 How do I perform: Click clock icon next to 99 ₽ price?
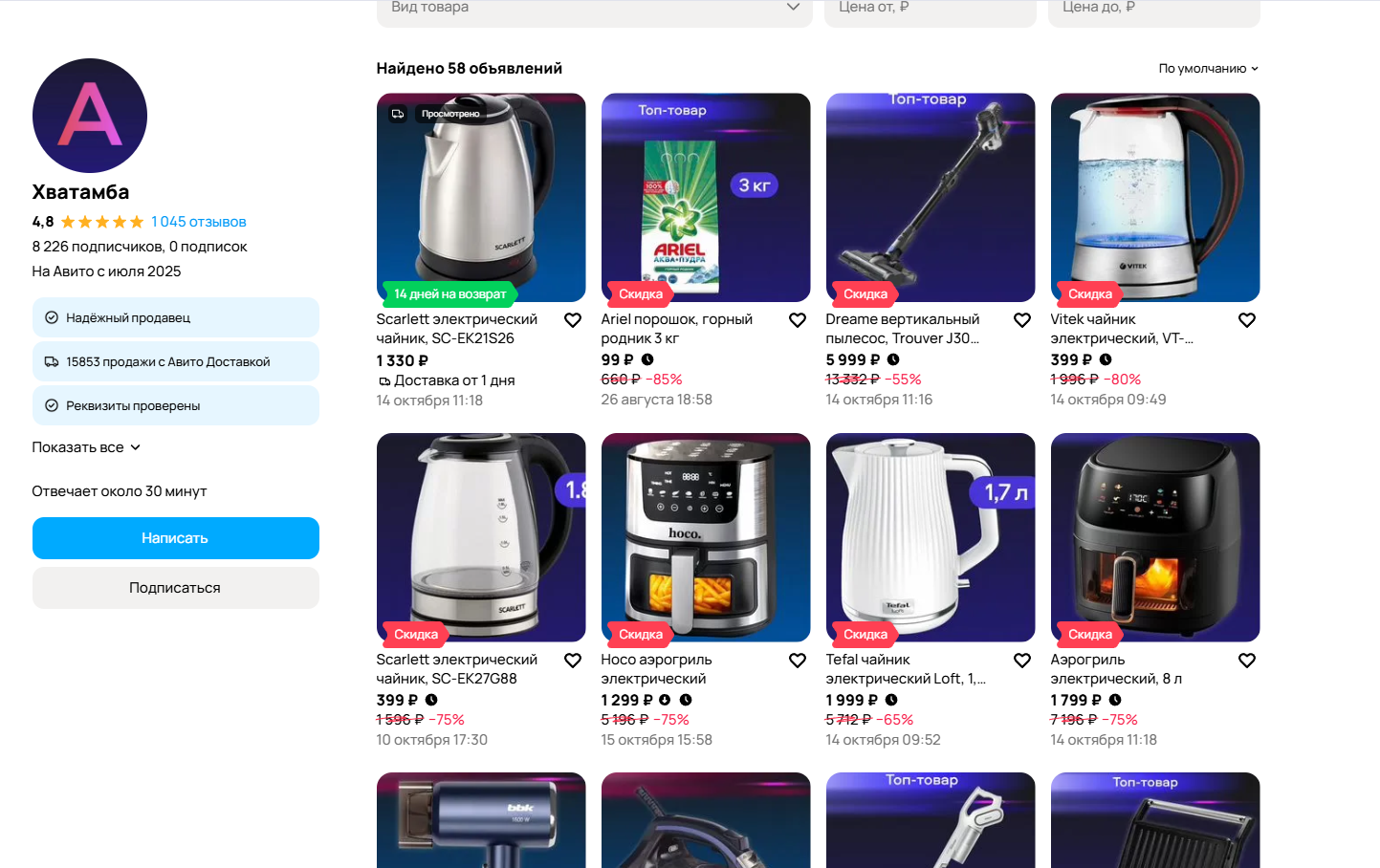tap(647, 359)
